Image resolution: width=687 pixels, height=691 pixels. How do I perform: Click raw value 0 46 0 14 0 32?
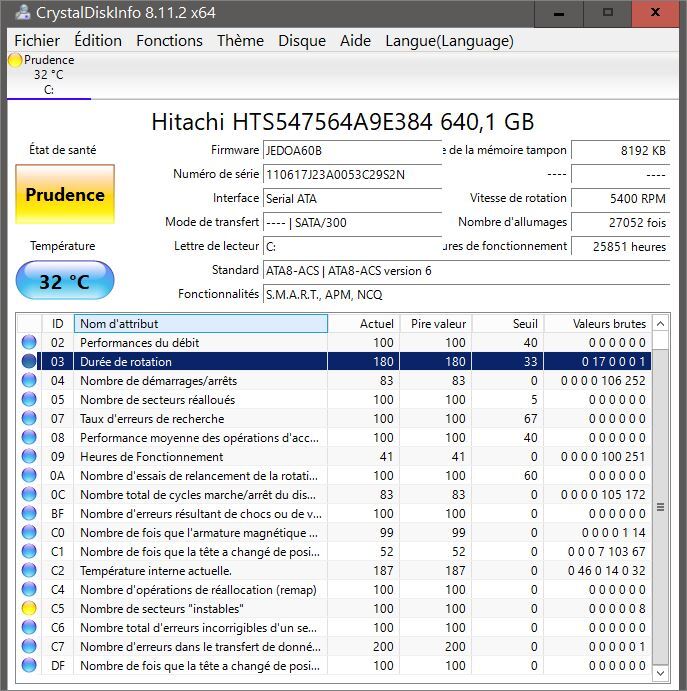(606, 570)
